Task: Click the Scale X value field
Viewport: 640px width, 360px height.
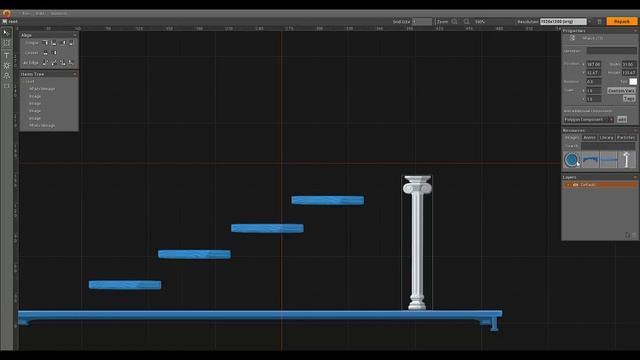Action: (593, 91)
